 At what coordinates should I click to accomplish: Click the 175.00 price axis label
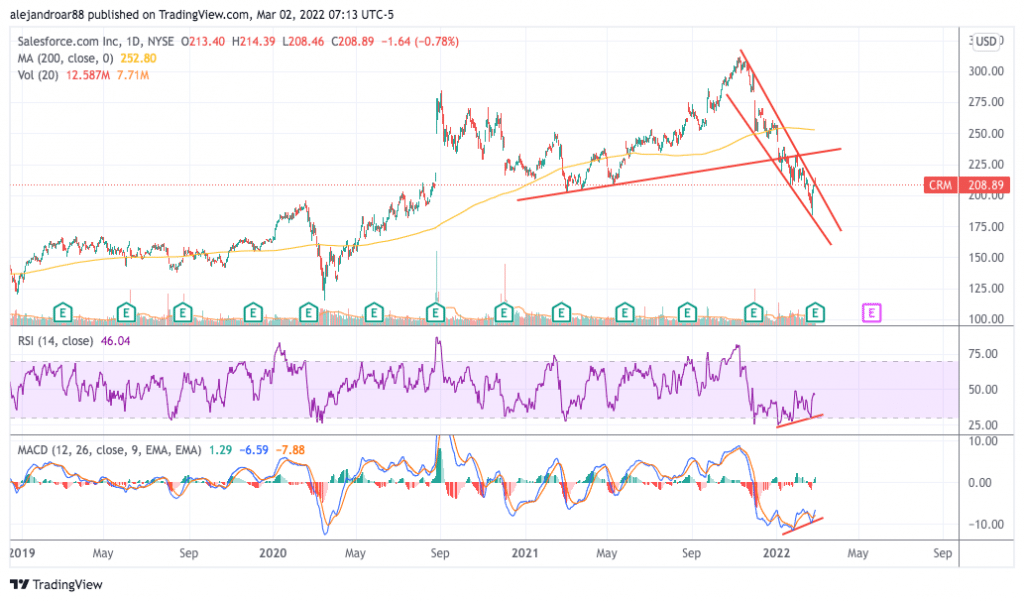(x=985, y=227)
